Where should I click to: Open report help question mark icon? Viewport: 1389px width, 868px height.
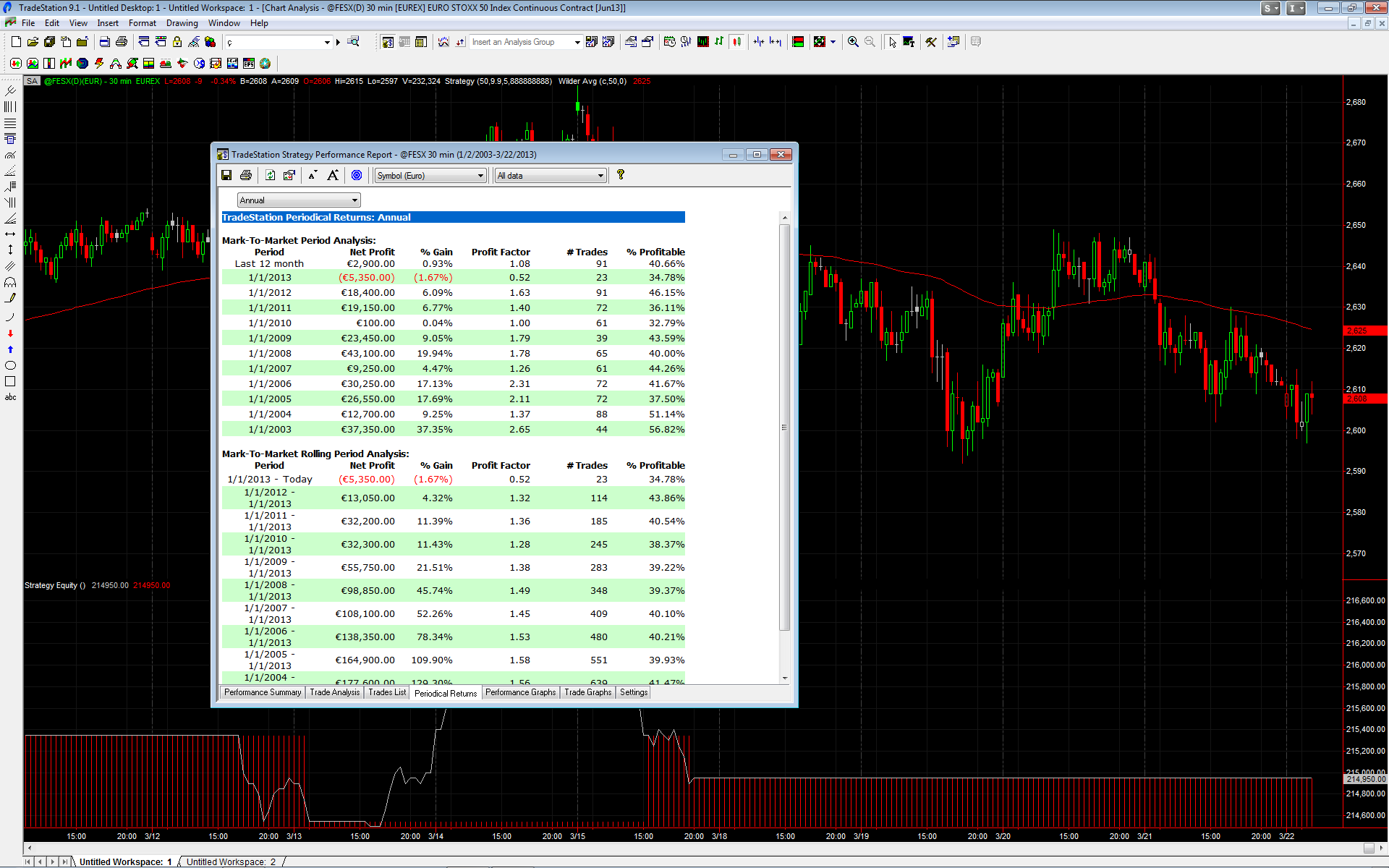coord(620,175)
